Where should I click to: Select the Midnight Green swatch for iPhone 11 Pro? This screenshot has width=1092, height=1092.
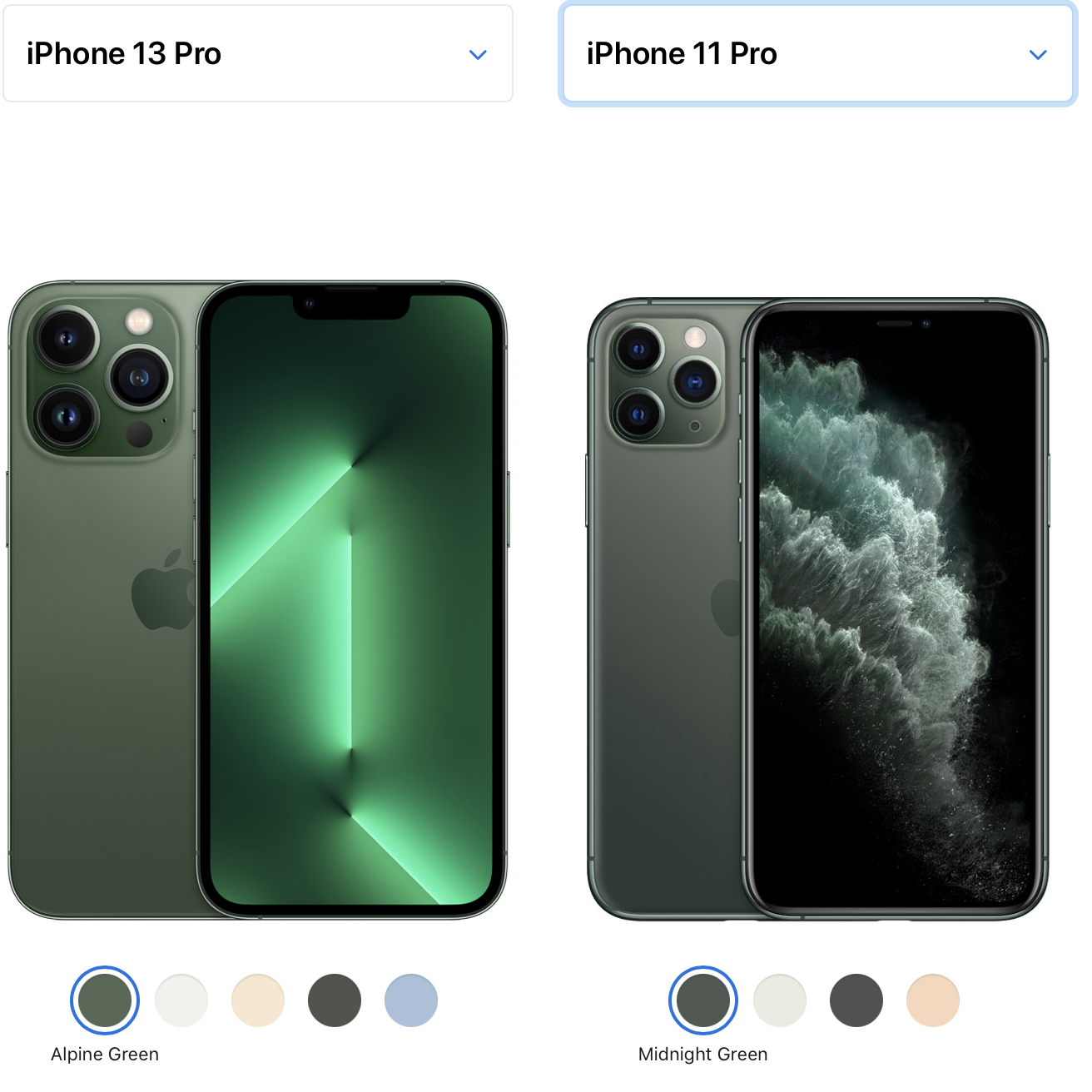click(703, 1000)
